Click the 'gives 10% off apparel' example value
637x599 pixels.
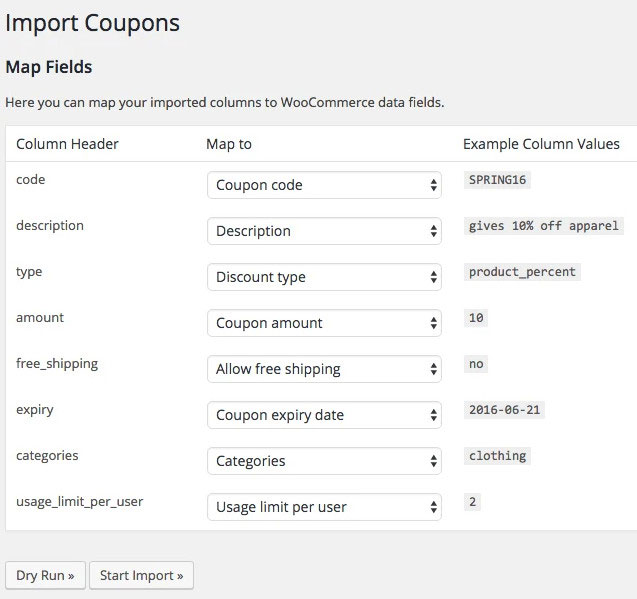pos(545,226)
